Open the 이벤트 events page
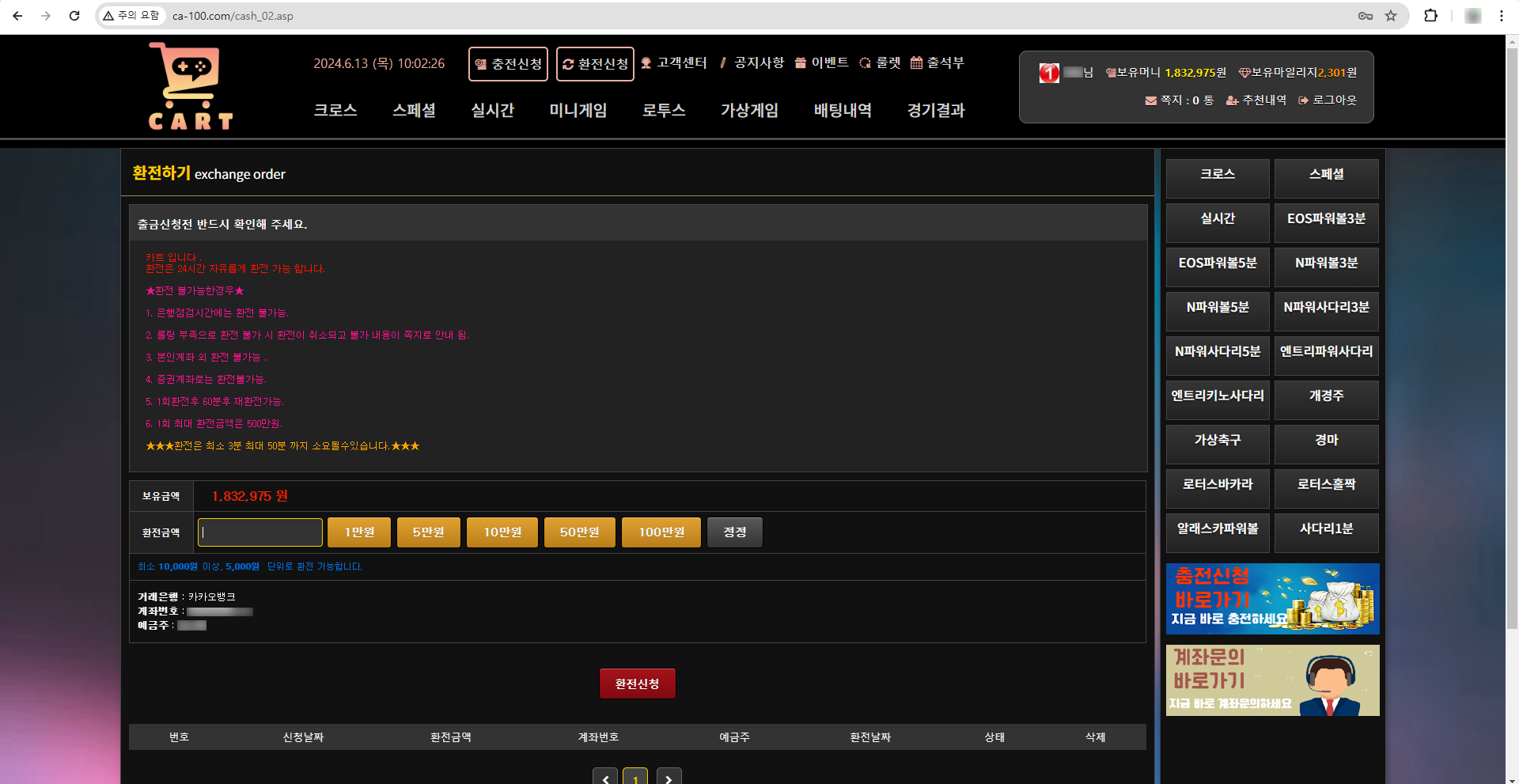Screen dimensions: 1519x784 coord(821,63)
